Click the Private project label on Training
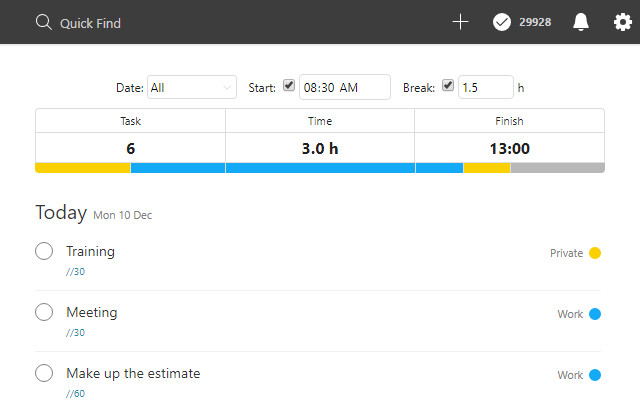 566,253
